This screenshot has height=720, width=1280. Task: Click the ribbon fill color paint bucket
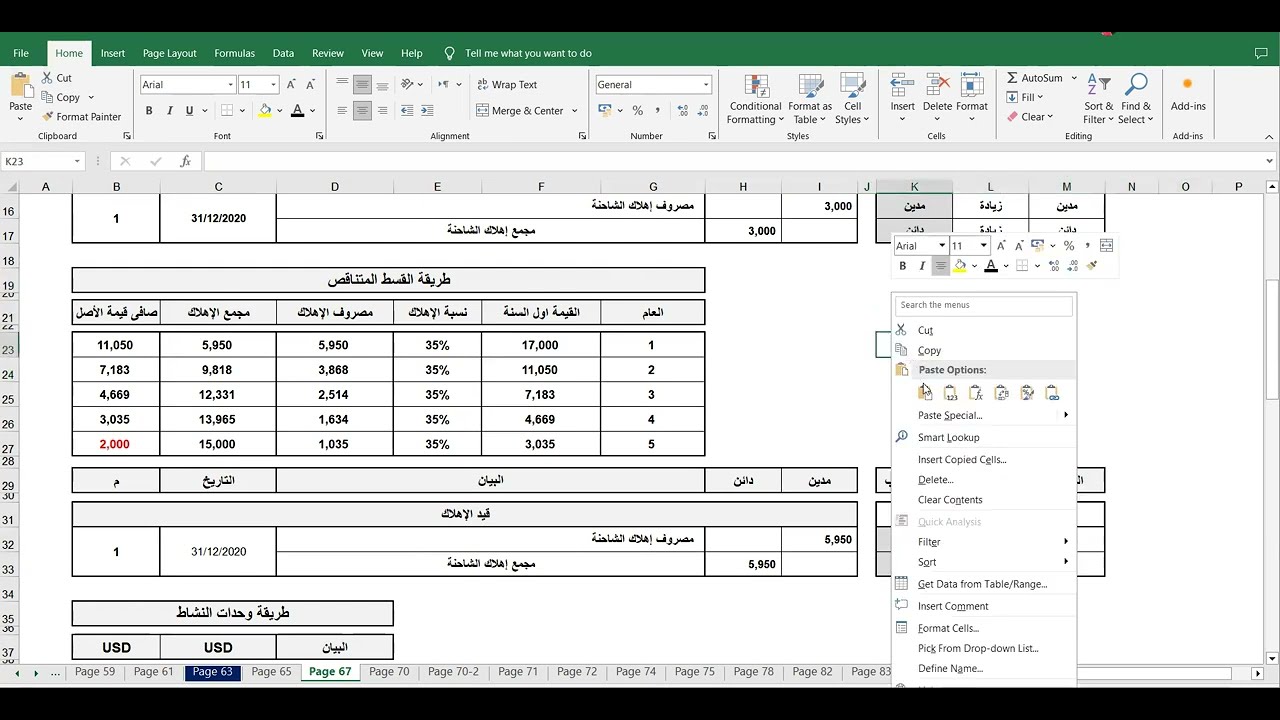pos(265,111)
